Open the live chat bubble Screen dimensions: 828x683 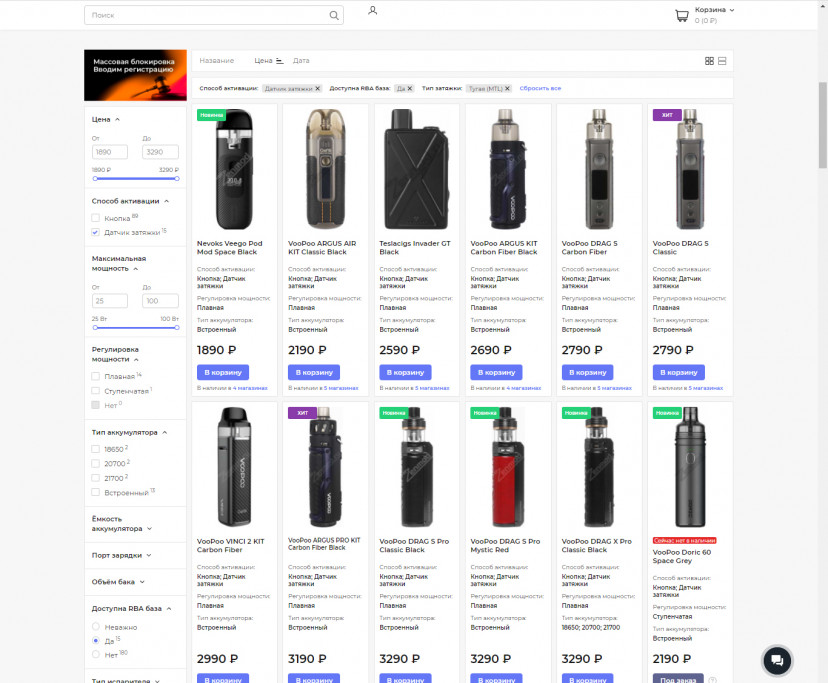(x=777, y=660)
